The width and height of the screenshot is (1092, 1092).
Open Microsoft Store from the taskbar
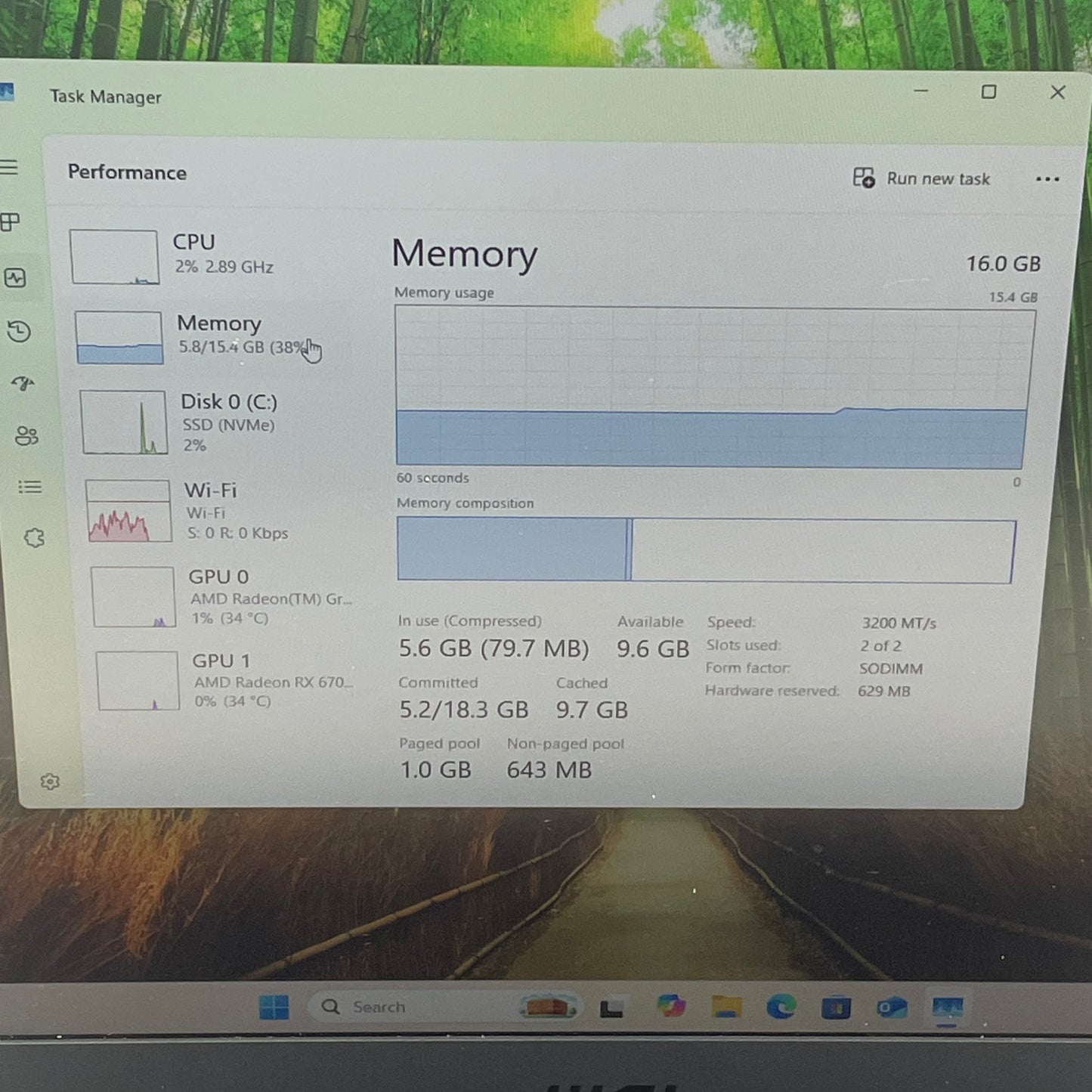click(836, 1008)
